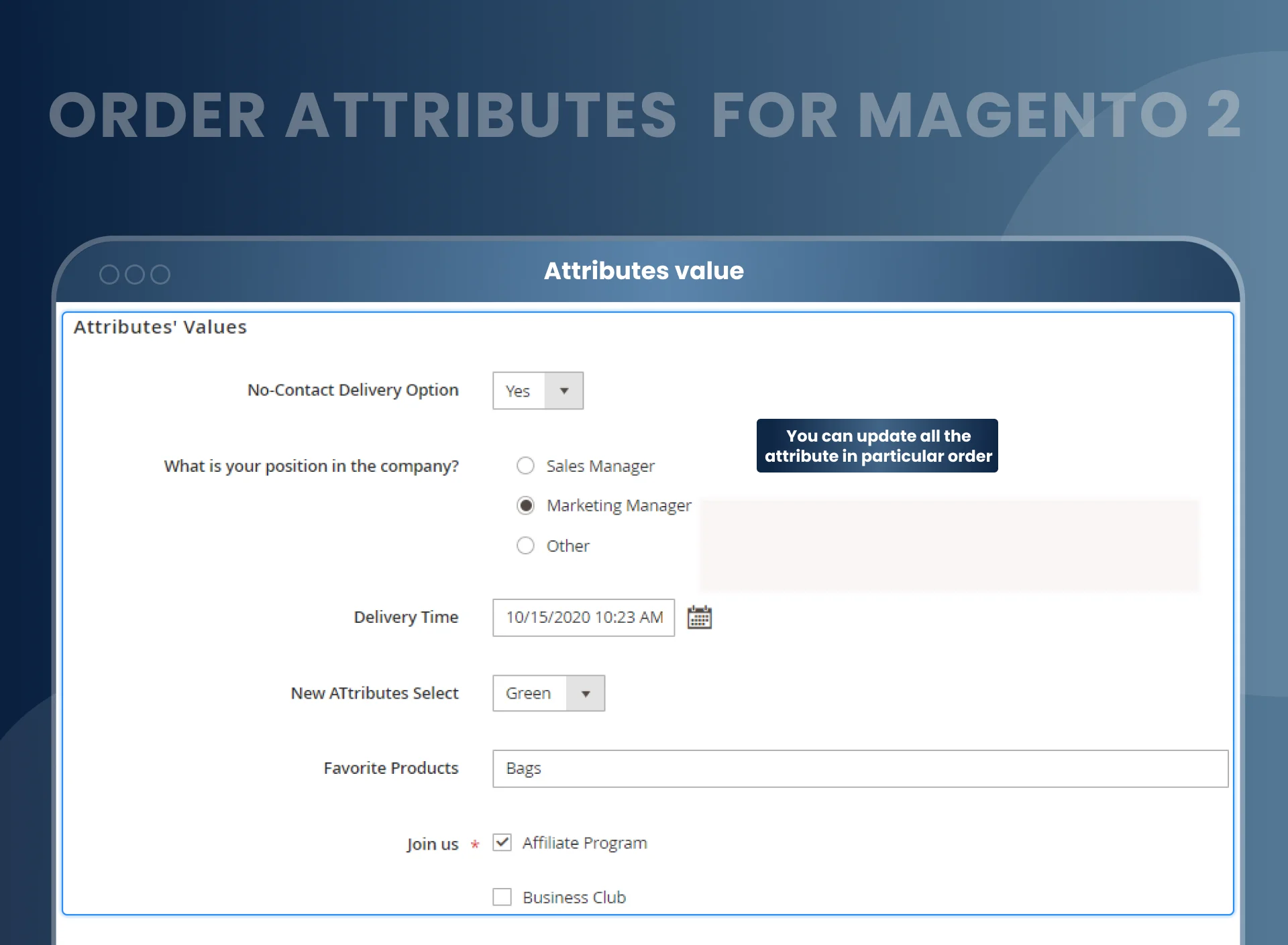
Task: Select the Marketing Manager radio option
Action: click(x=525, y=505)
